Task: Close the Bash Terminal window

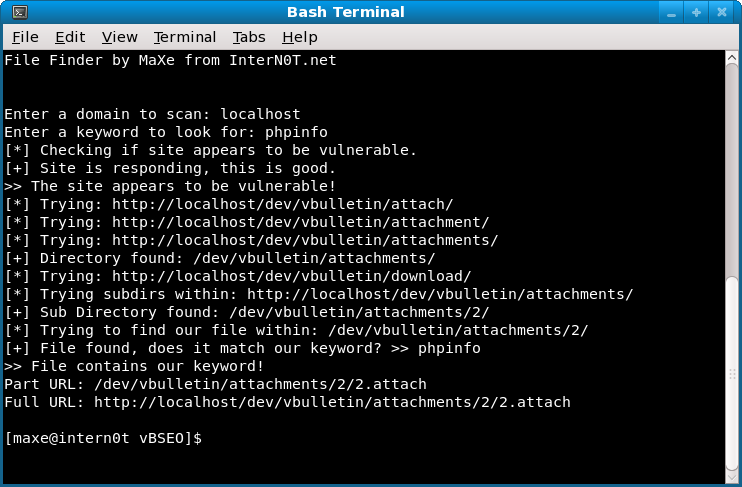Action: pos(722,12)
